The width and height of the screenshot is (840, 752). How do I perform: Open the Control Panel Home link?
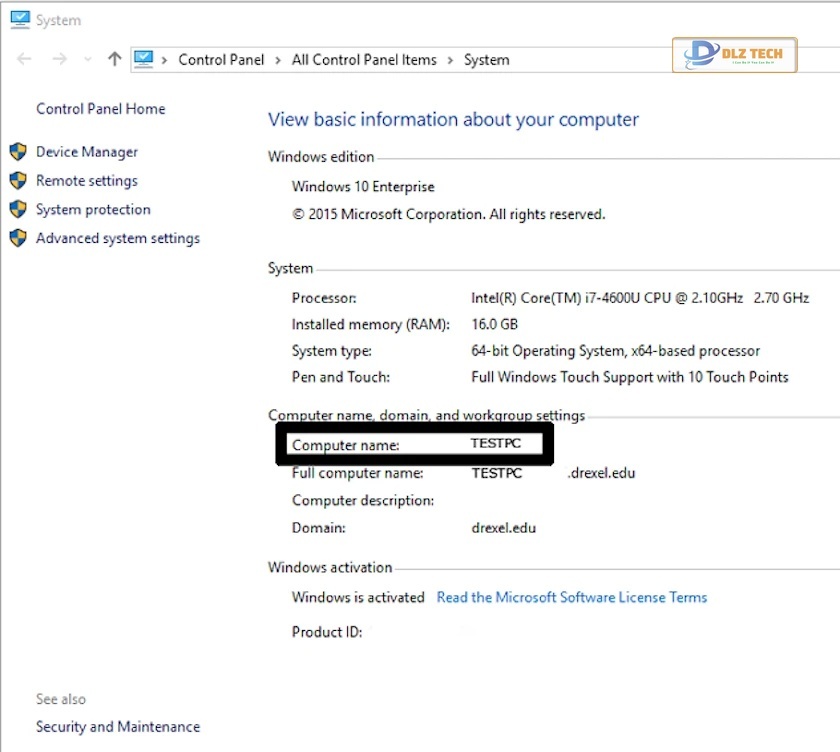[100, 109]
